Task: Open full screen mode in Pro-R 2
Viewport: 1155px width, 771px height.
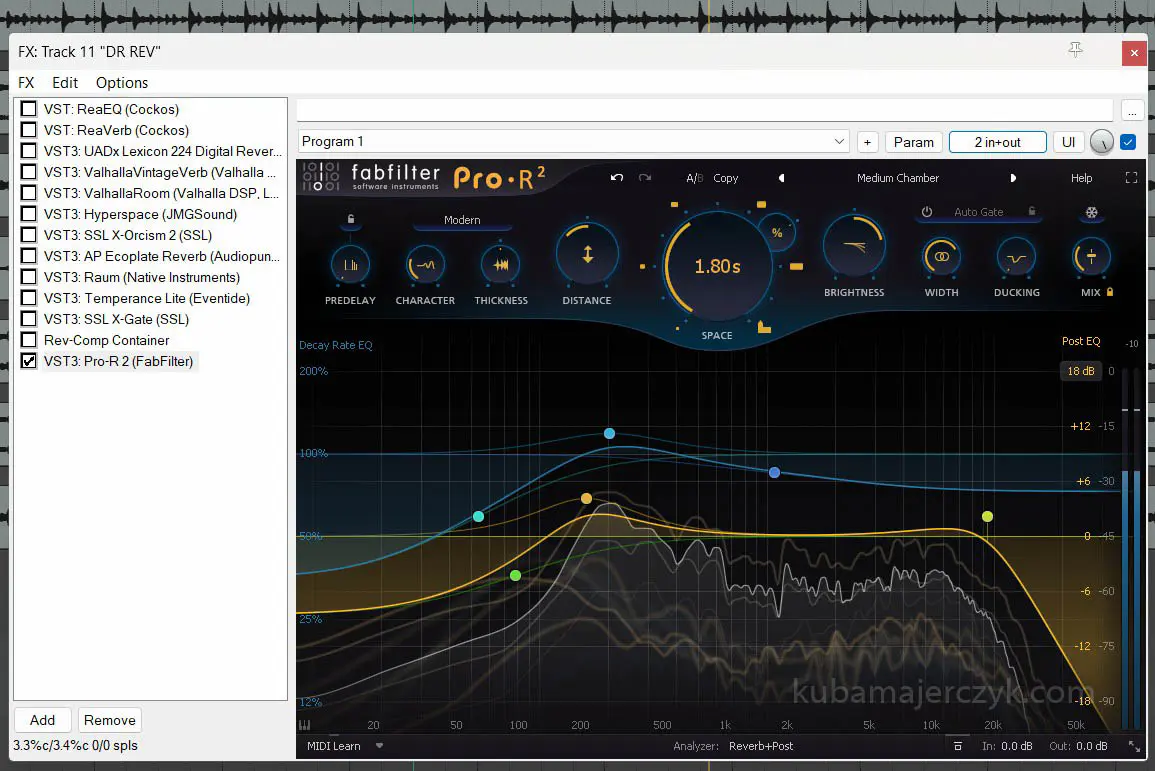Action: (1132, 178)
